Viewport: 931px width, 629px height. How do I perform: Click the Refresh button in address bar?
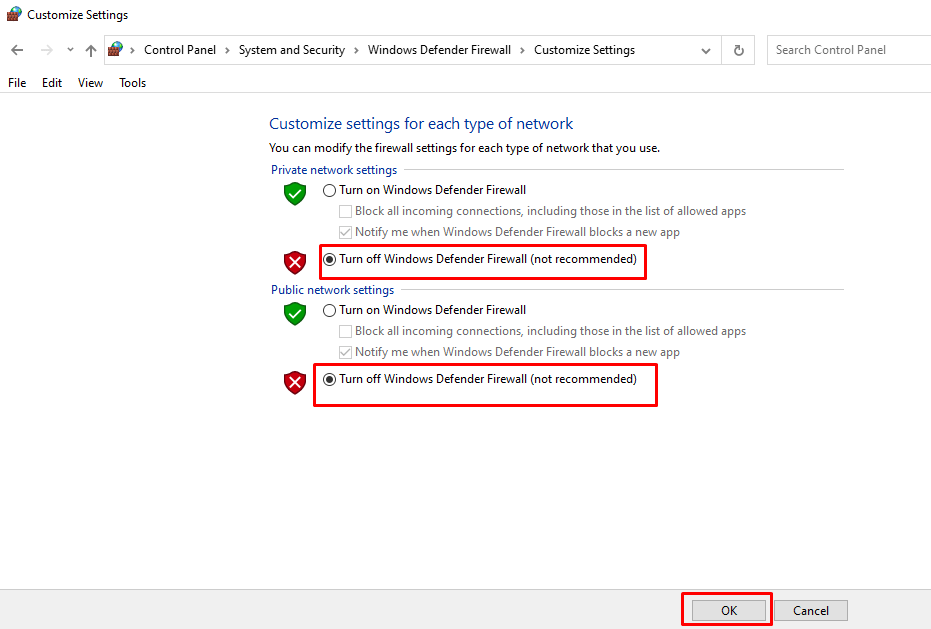739,50
